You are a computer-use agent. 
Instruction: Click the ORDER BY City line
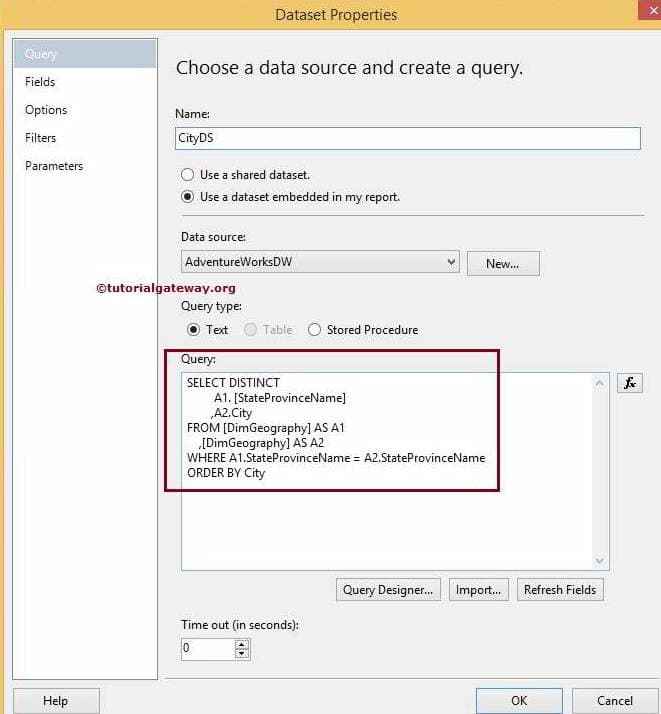pyautogui.click(x=226, y=473)
